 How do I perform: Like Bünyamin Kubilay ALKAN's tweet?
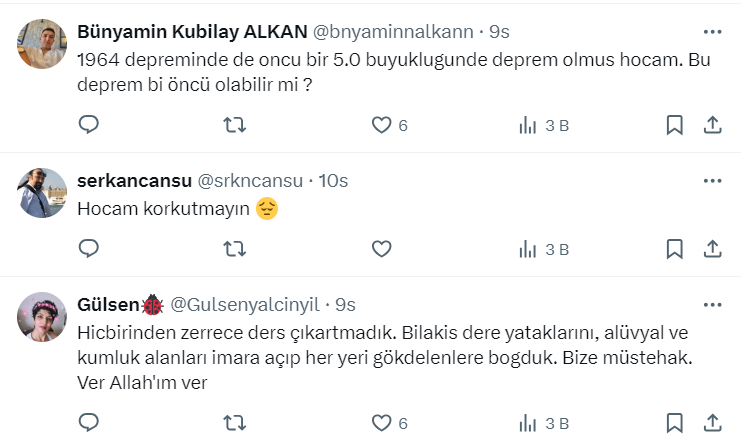381,125
